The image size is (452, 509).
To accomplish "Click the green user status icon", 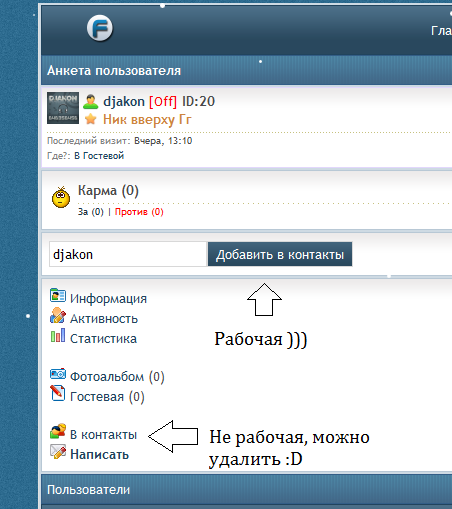I will (x=91, y=102).
